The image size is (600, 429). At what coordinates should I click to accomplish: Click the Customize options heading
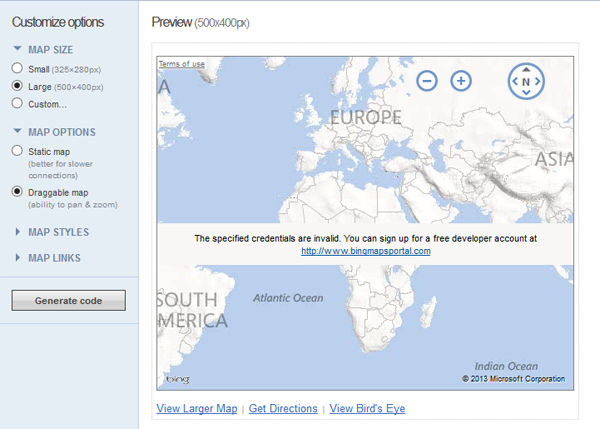(58, 22)
